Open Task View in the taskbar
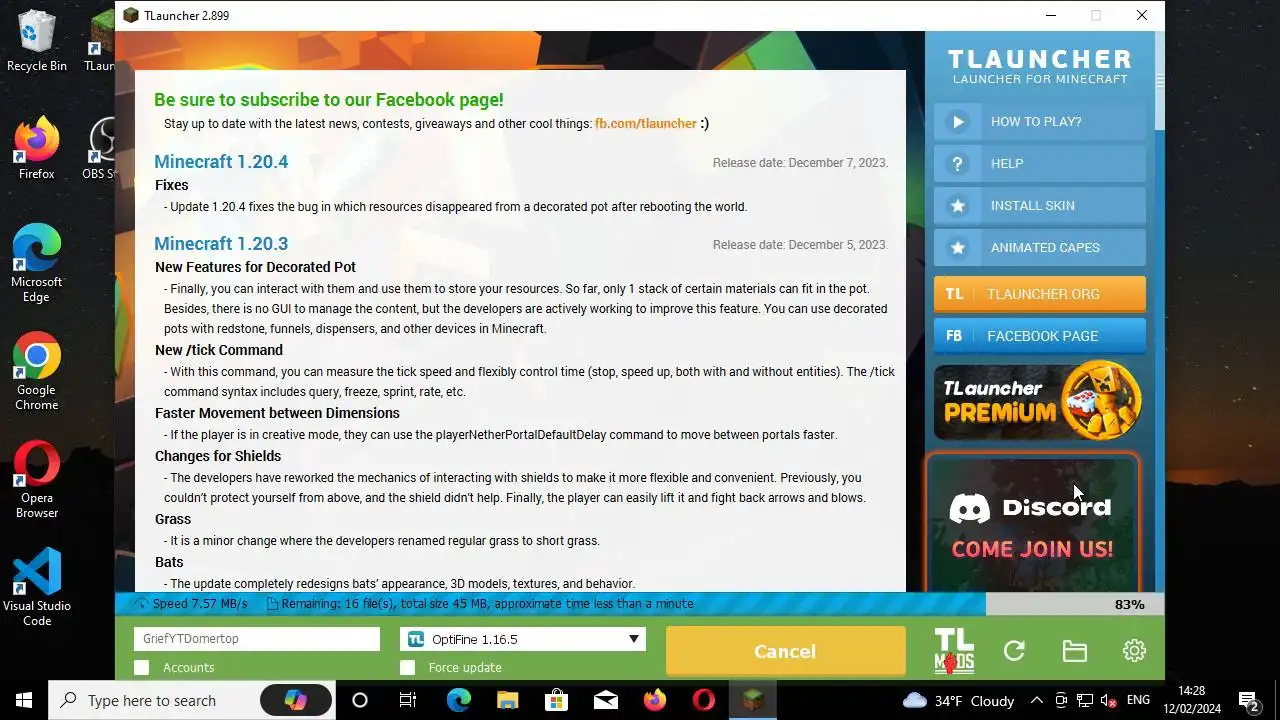The height and width of the screenshot is (720, 1280). (x=408, y=700)
